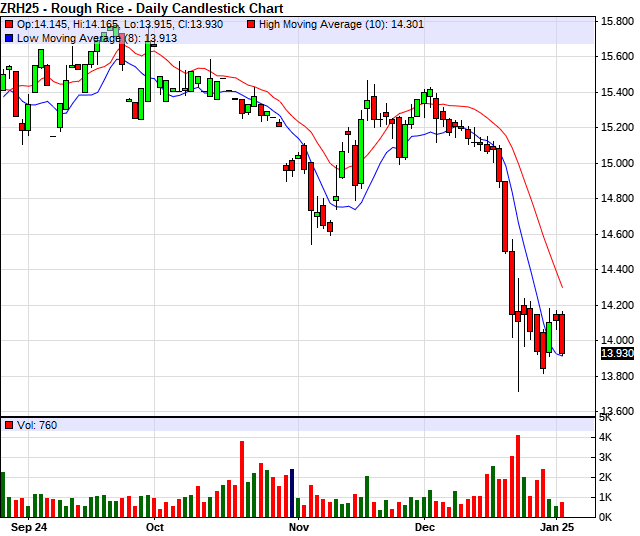Viewport: 640px width, 536px height.
Task: Click the Jan 25 date label
Action: tap(558, 525)
